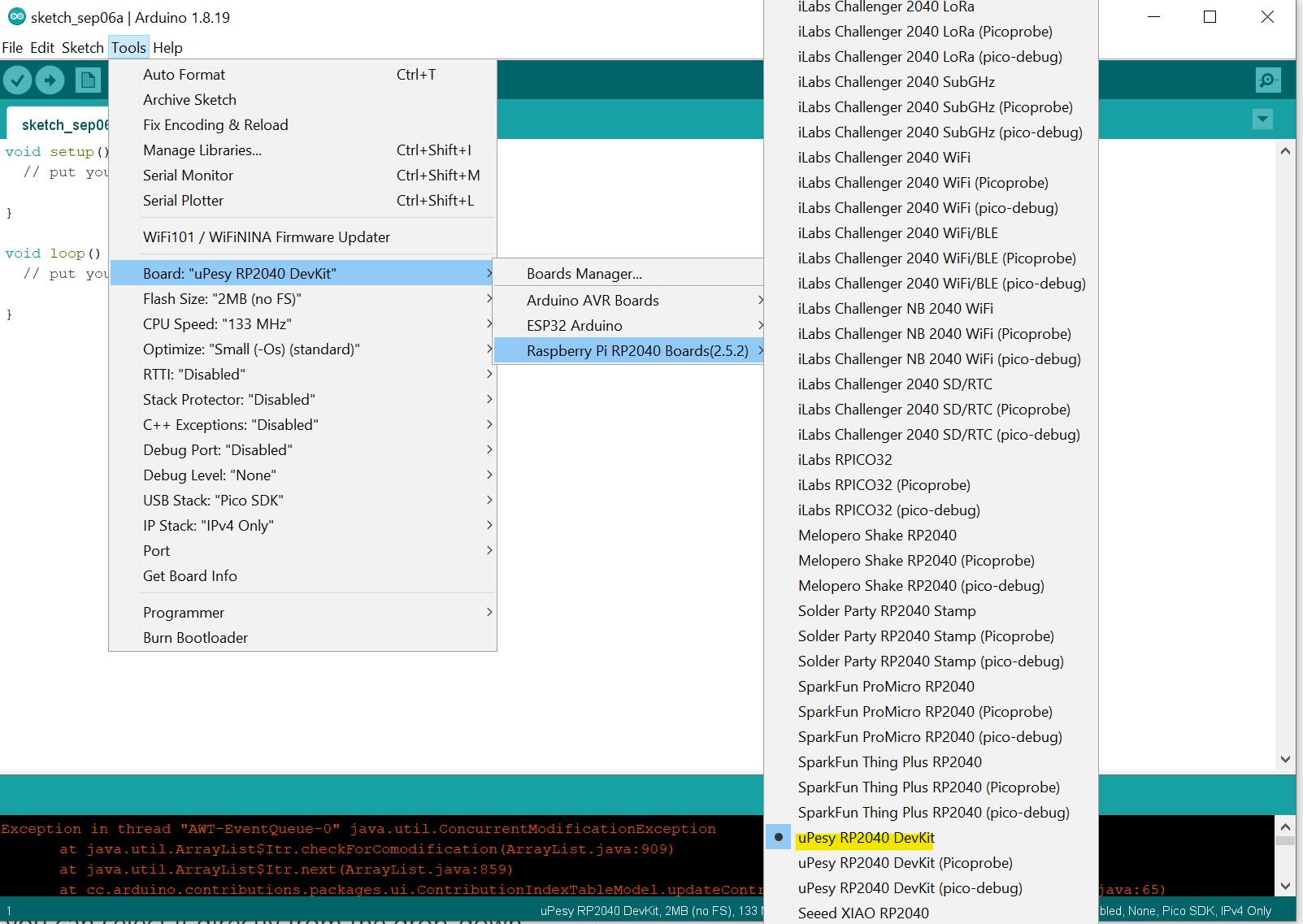Click Get Board Info
This screenshot has width=1303, height=924.
click(x=189, y=575)
